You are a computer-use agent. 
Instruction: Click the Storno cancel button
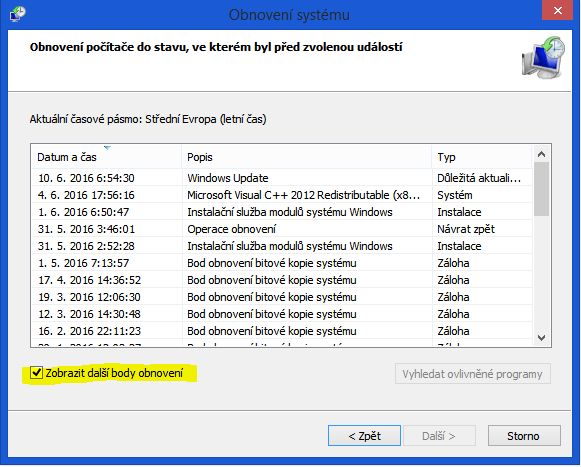(x=524, y=436)
